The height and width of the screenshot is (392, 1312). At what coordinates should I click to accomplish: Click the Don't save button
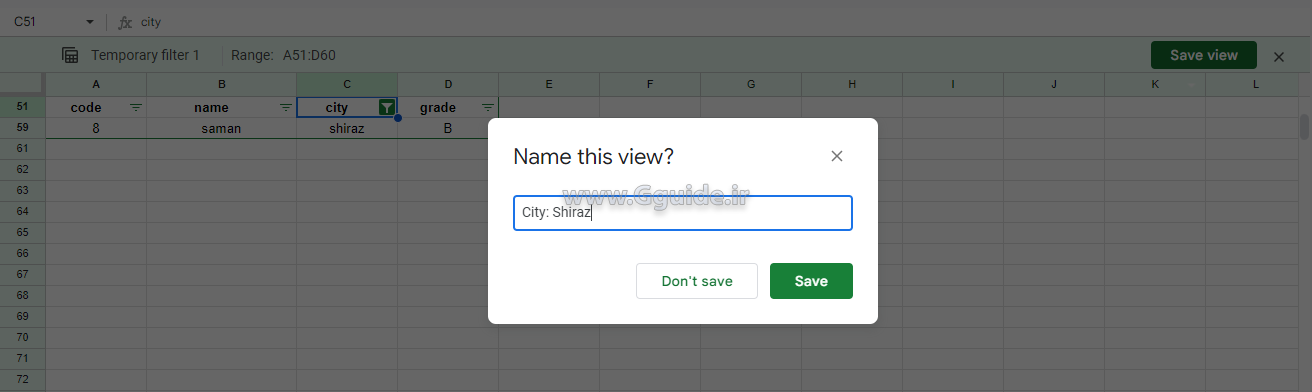(697, 281)
